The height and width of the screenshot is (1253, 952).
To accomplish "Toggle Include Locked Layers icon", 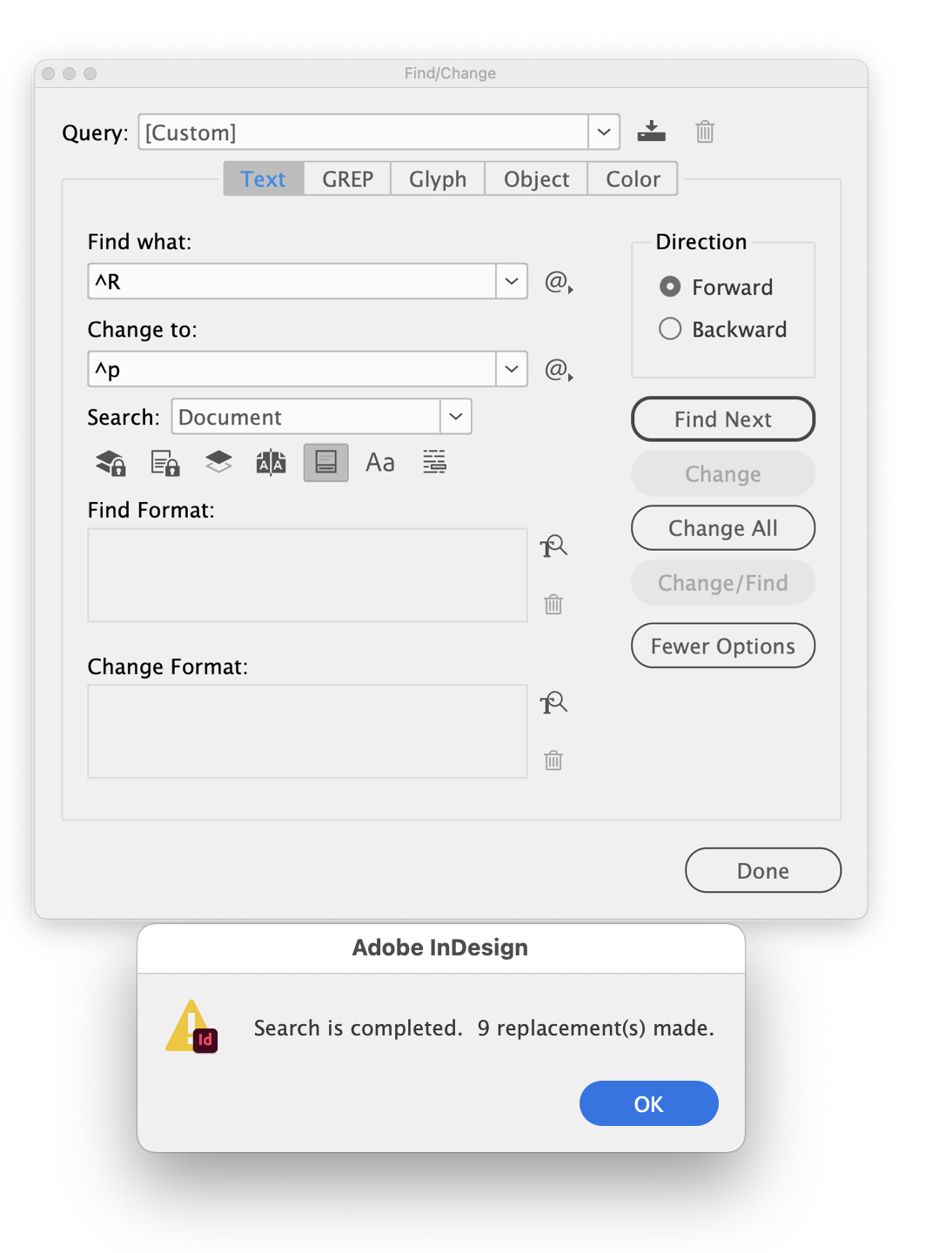I will click(111, 462).
